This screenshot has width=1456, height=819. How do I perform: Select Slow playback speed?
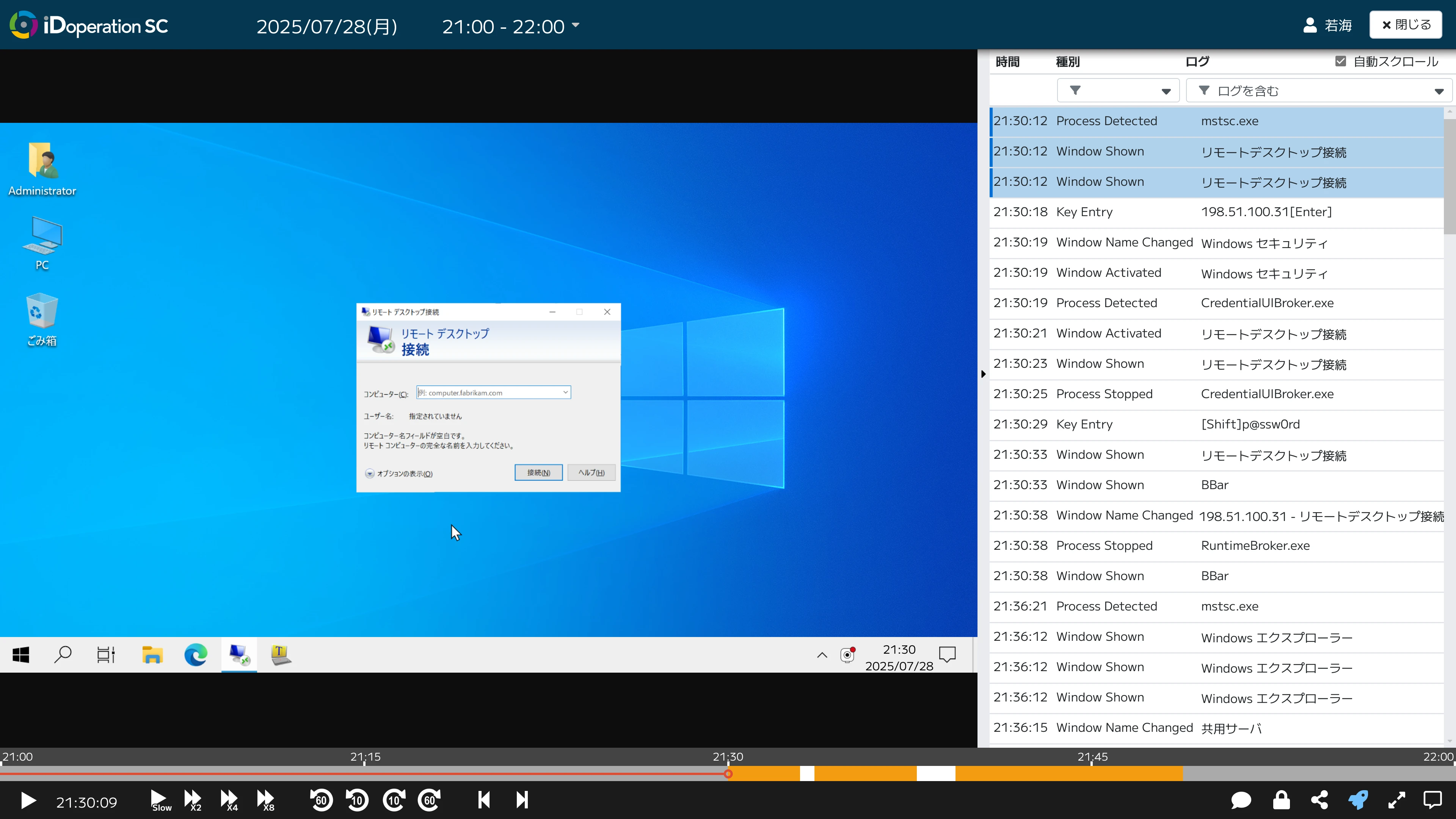pos(159,800)
